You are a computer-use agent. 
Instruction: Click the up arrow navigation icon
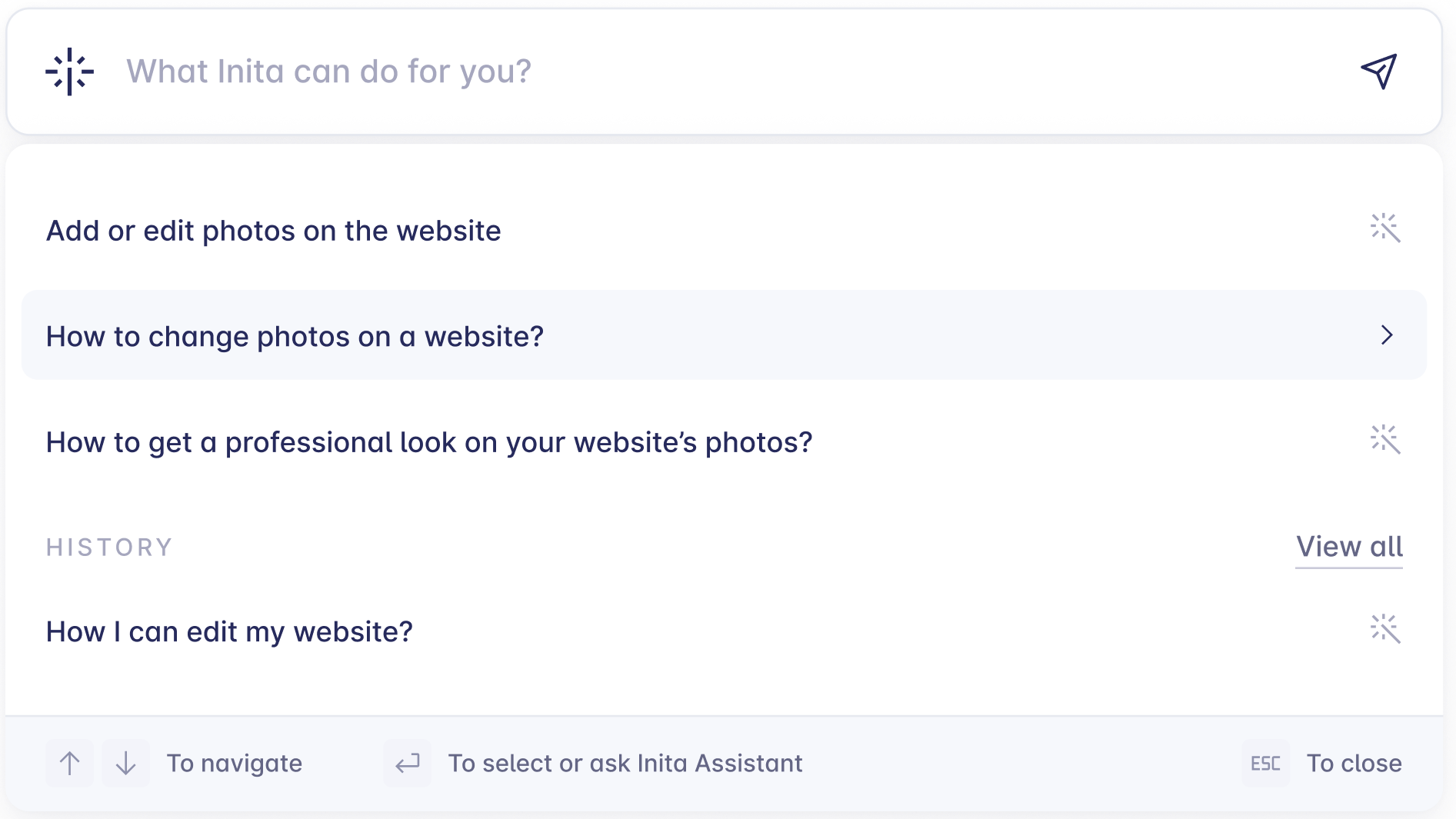click(68, 763)
